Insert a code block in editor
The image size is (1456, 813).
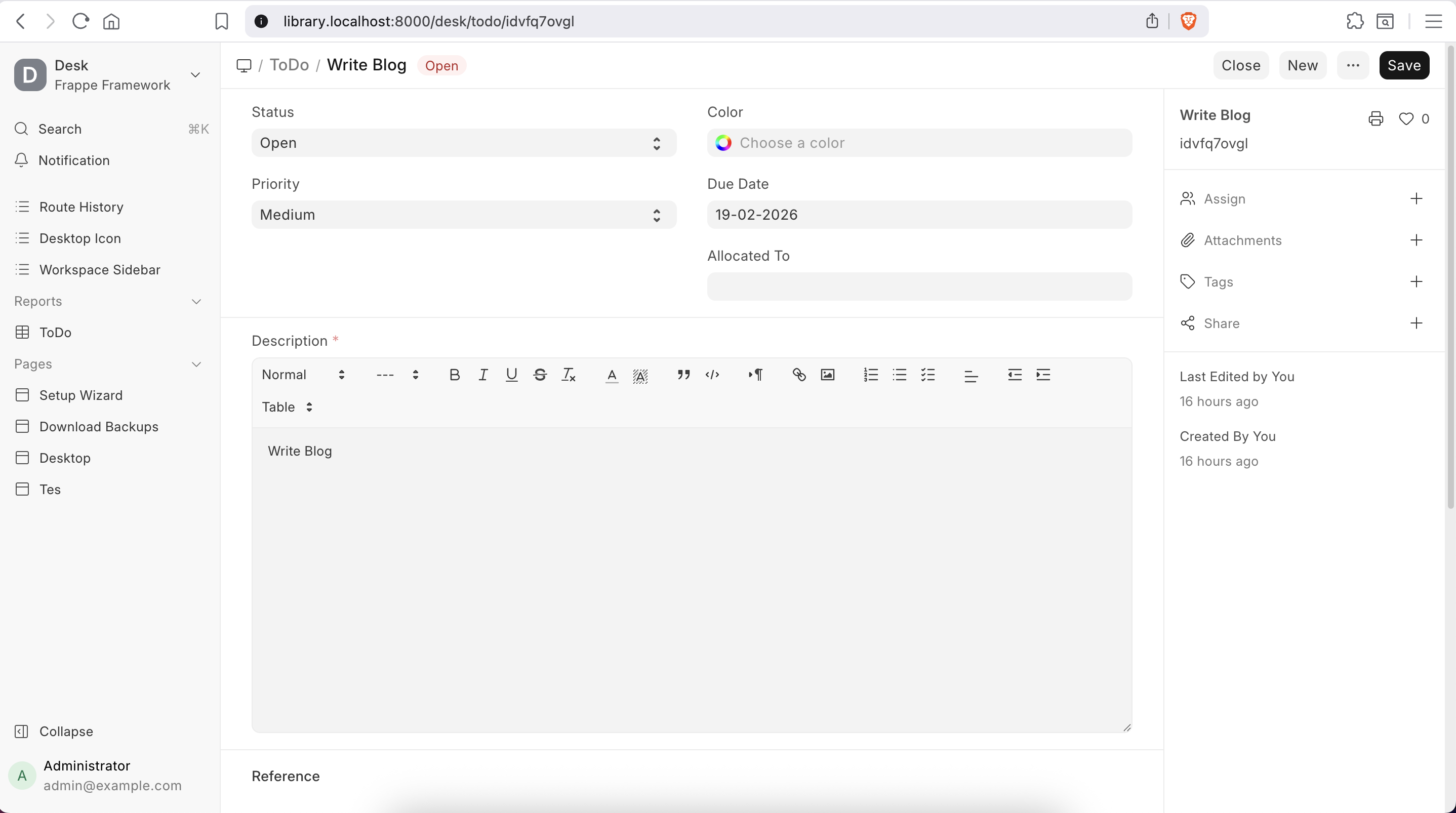(712, 375)
